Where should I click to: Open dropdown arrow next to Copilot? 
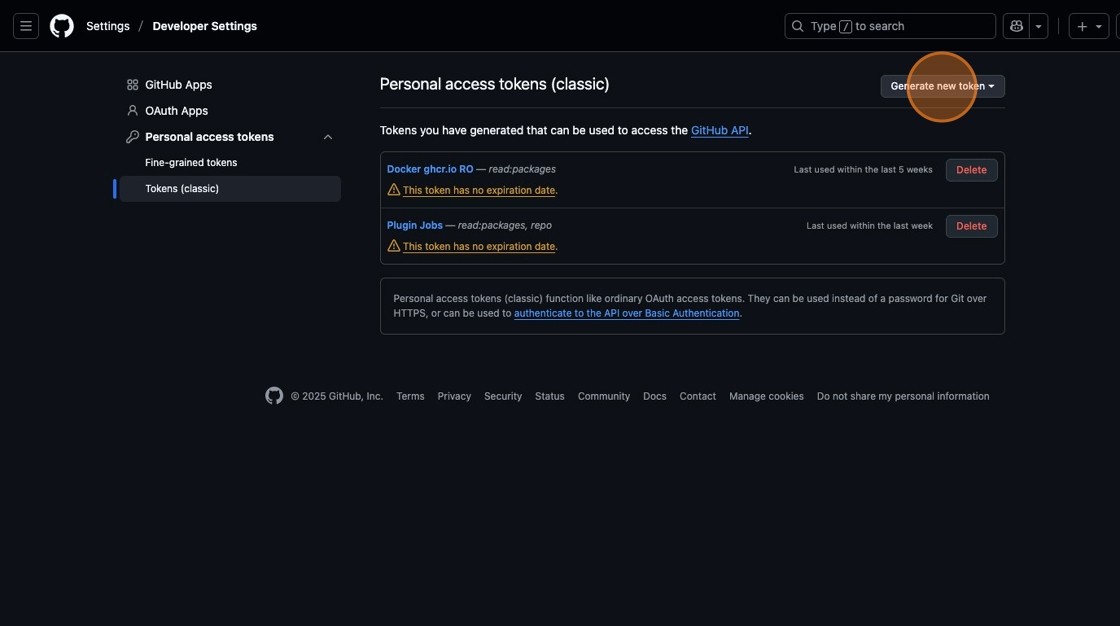click(x=1038, y=26)
